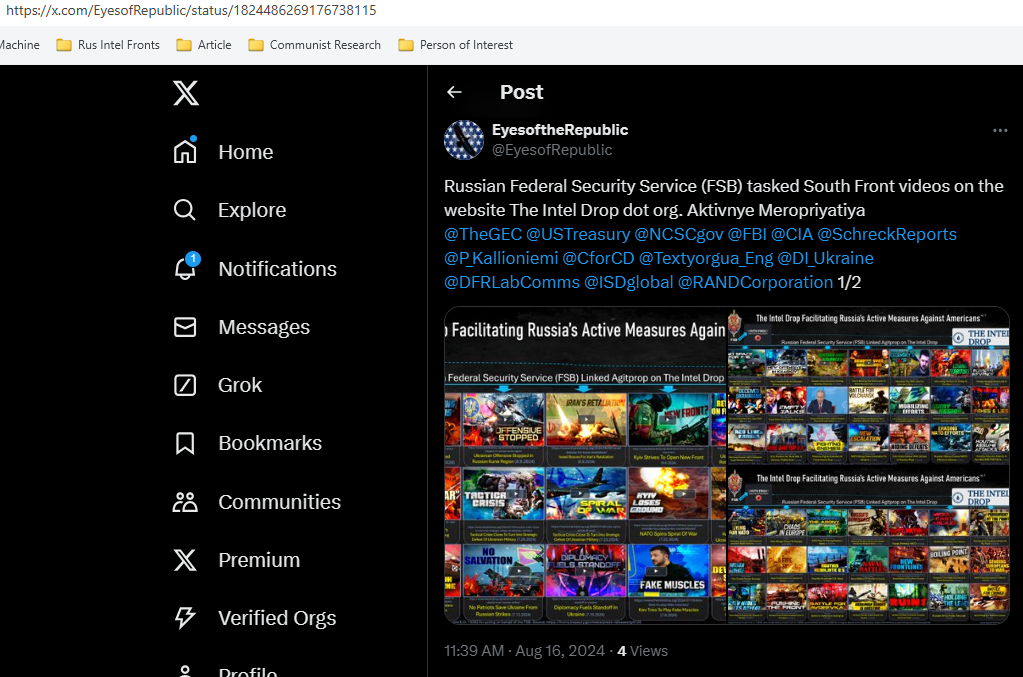Open the Person of Interest bookmark folder
The height and width of the screenshot is (677, 1023).
pos(455,45)
